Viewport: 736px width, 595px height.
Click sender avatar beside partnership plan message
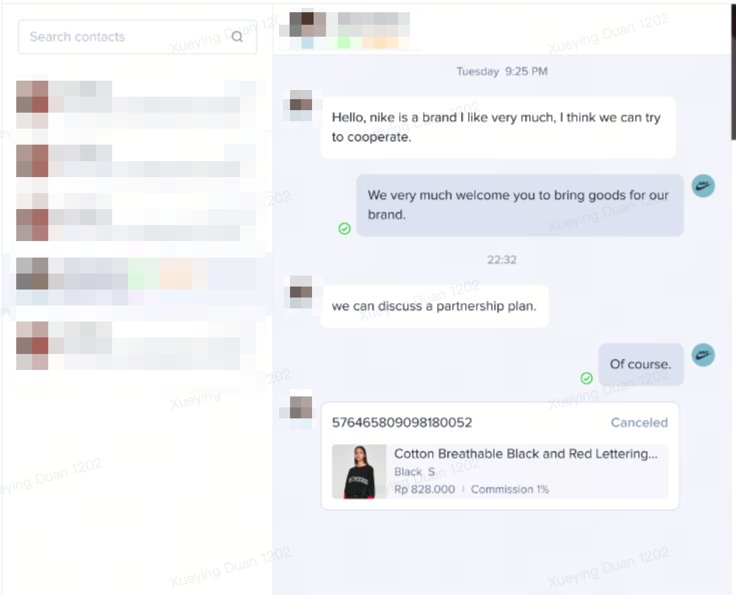pyautogui.click(x=301, y=292)
